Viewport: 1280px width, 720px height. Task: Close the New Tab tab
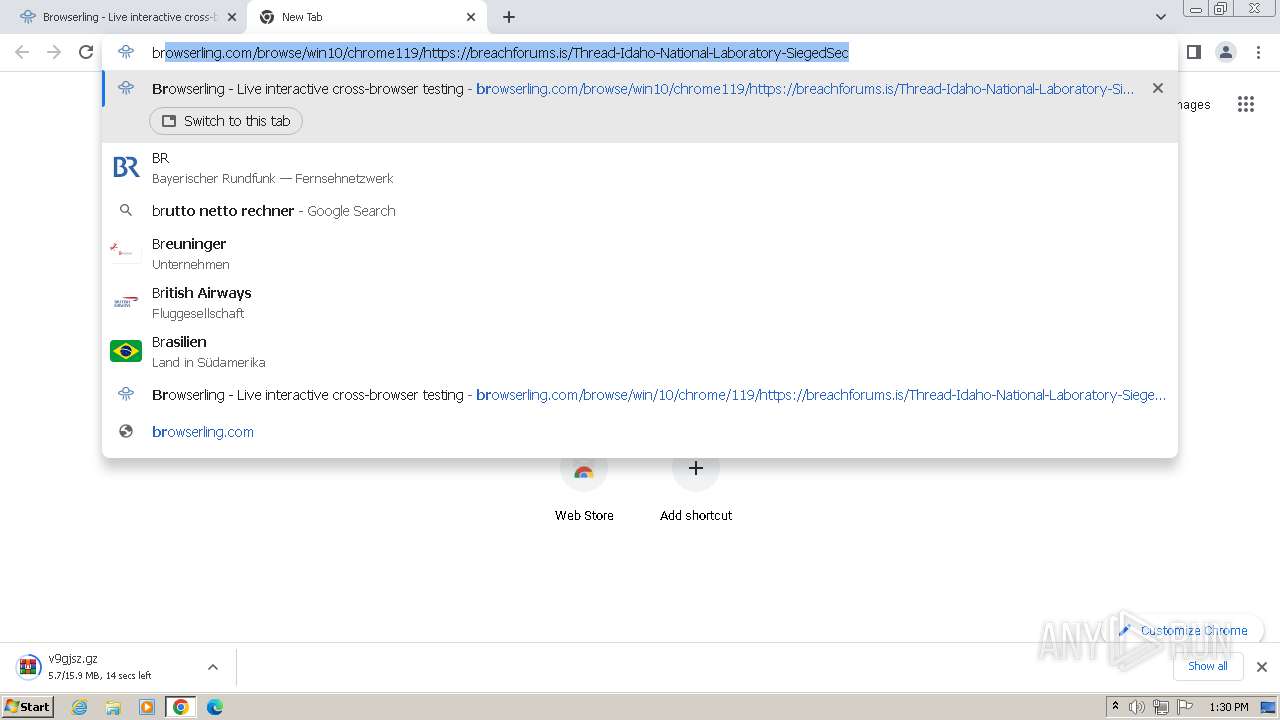pos(471,17)
